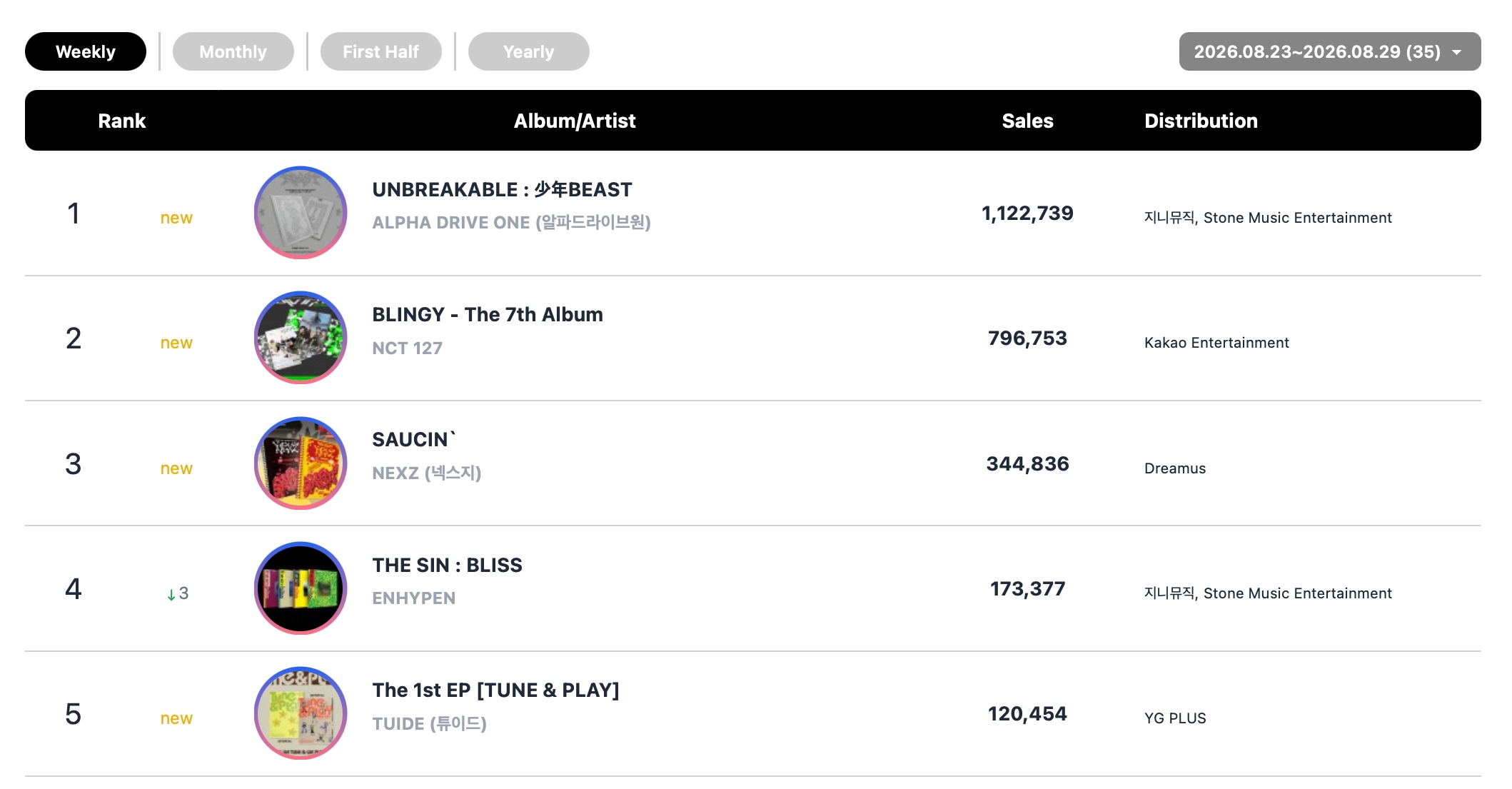The width and height of the screenshot is (1512, 789).
Task: Open the week date range dropdown
Action: [x=1330, y=51]
